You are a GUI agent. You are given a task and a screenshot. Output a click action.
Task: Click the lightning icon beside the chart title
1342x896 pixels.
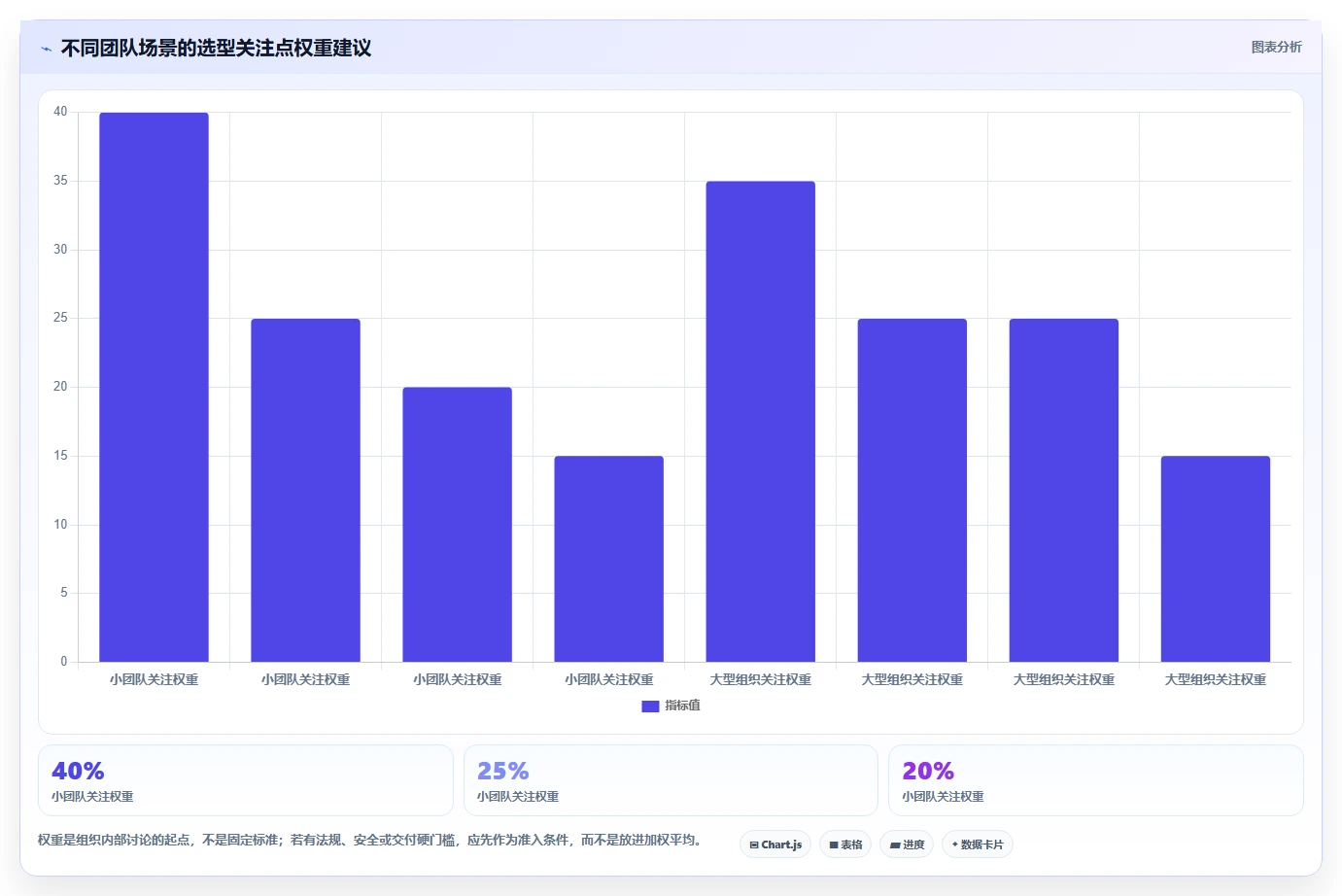[46, 49]
